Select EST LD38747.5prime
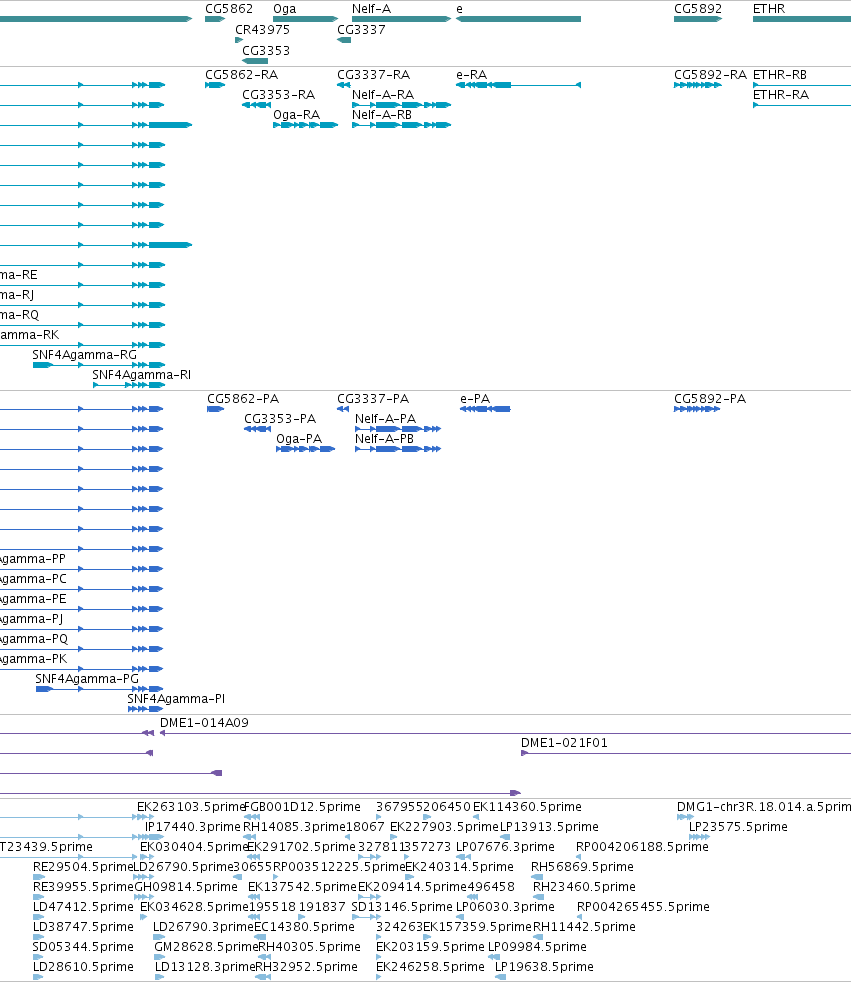 click(83, 927)
